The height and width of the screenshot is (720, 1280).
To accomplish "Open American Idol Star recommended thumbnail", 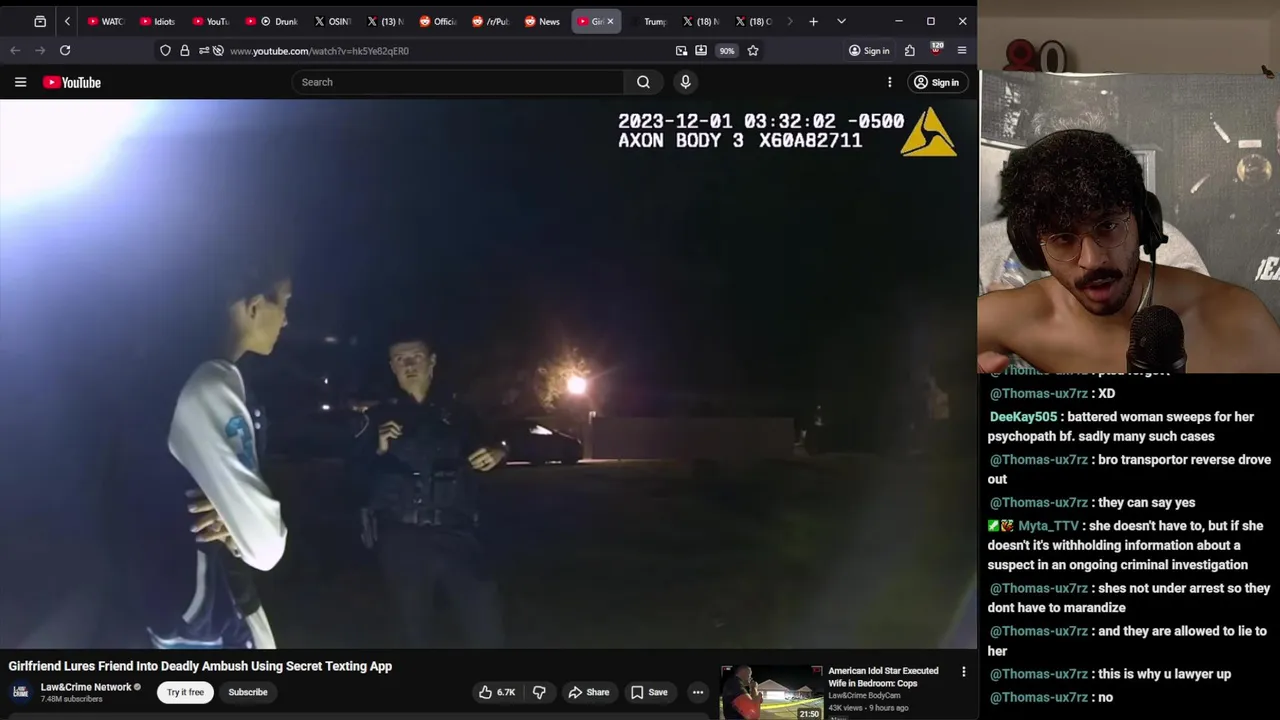I will click(x=772, y=692).
